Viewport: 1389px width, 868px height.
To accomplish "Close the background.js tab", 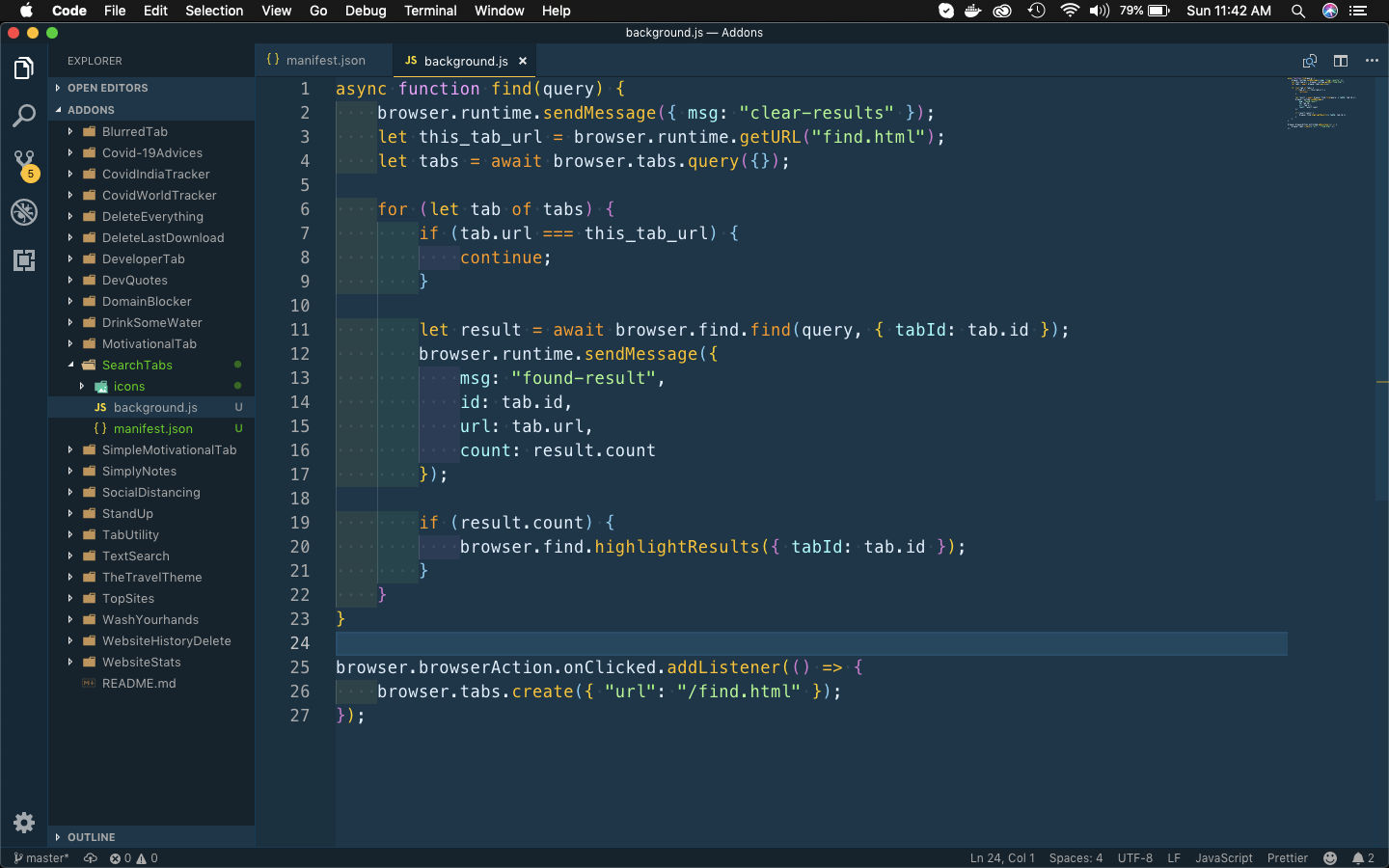I will point(523,61).
